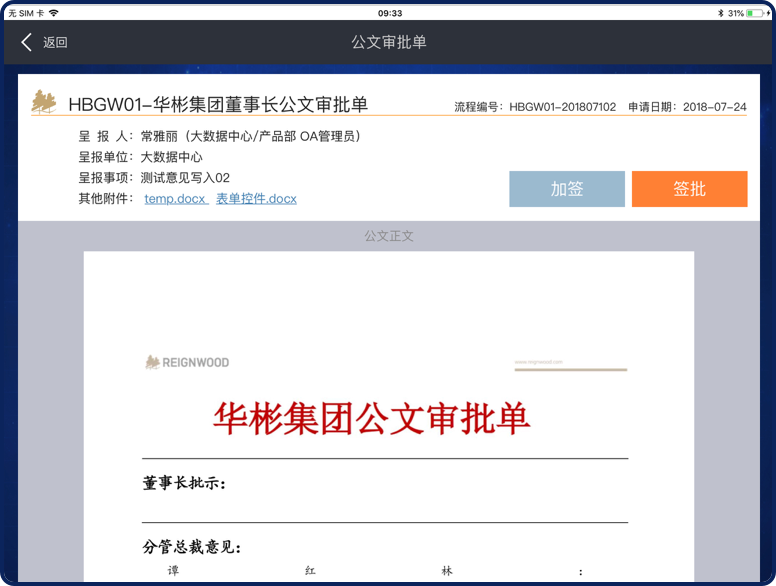This screenshot has height=586, width=776.
Task: Click the 申请日期 2018-07-24 text
Action: coord(687,107)
